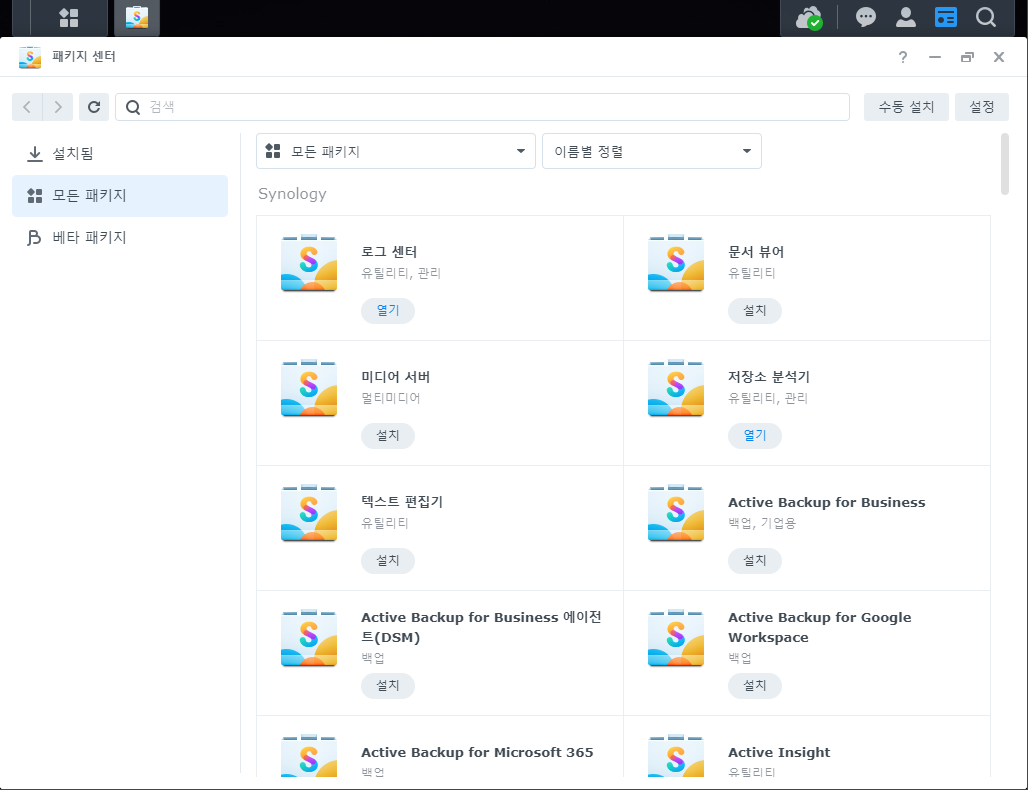Open the 미디어 서버 package title
Image resolution: width=1028 pixels, height=790 pixels.
coord(396,377)
